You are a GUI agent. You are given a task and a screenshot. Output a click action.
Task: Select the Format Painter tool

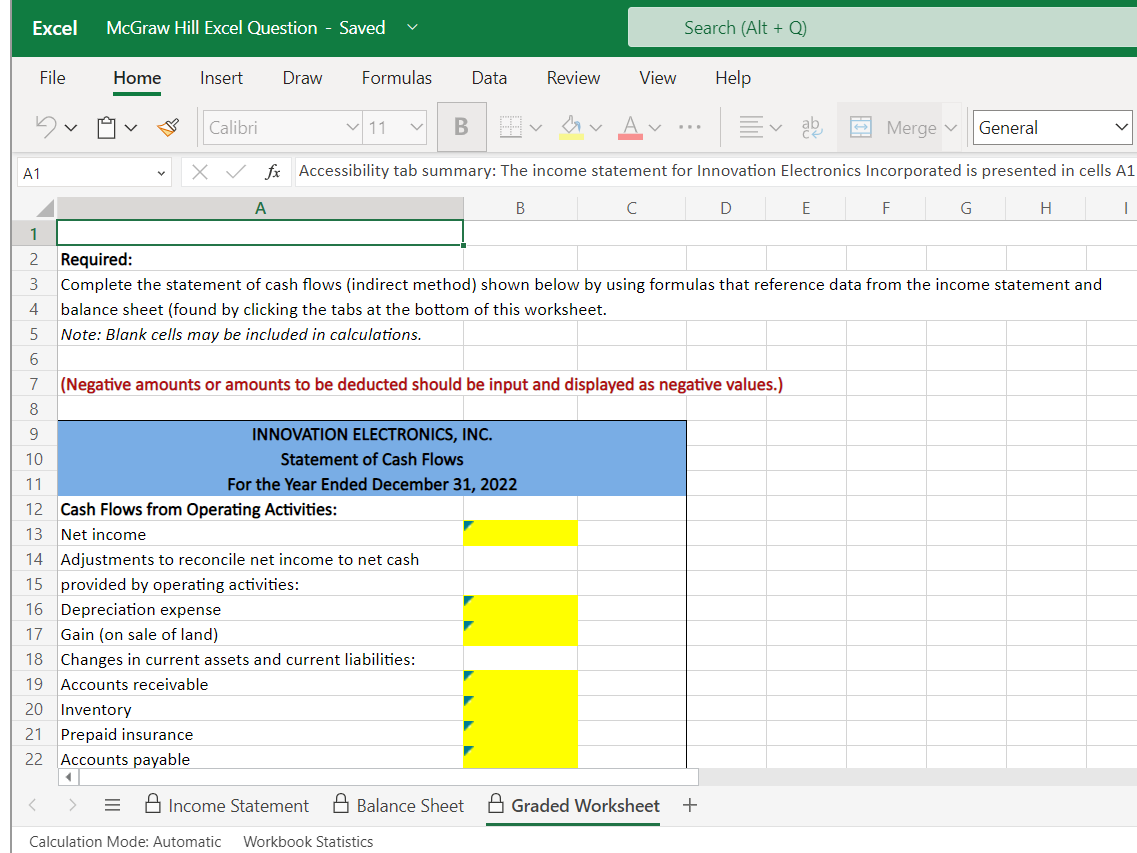tap(167, 127)
